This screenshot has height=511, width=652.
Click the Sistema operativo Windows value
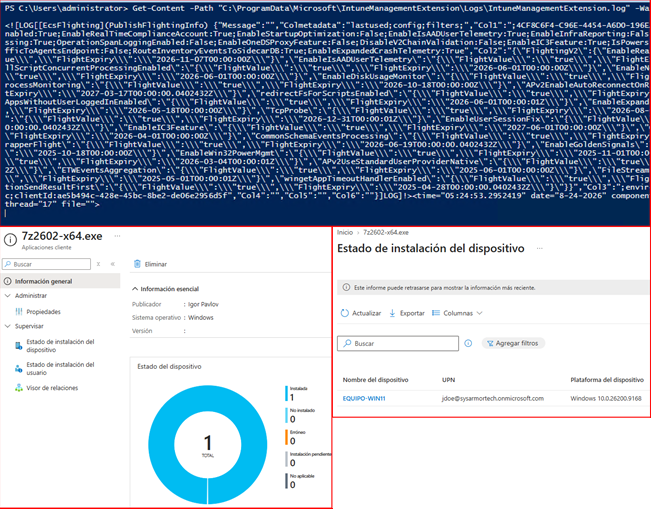201,318
